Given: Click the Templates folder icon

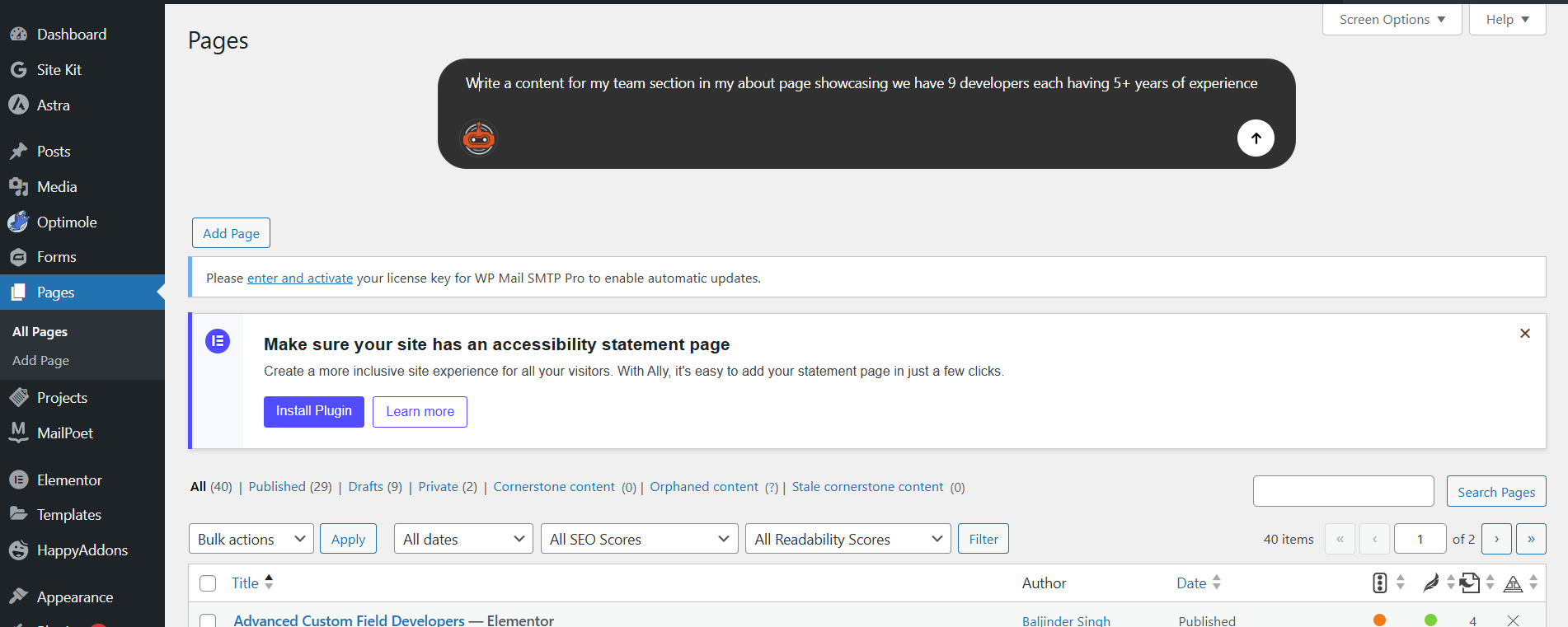Looking at the screenshot, I should point(18,514).
